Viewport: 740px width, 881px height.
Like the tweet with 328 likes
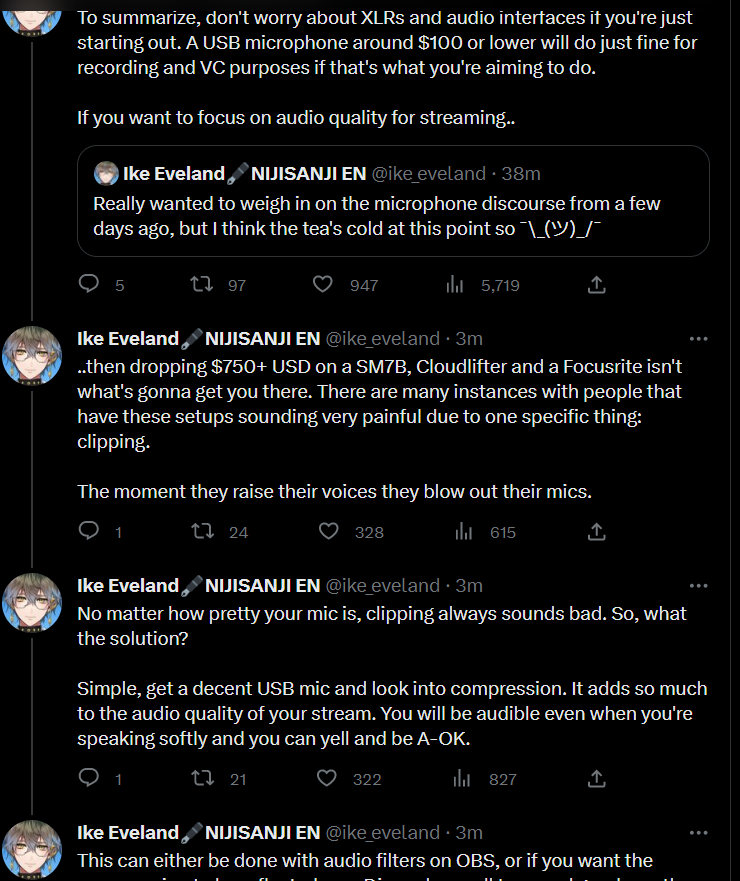pyautogui.click(x=329, y=532)
